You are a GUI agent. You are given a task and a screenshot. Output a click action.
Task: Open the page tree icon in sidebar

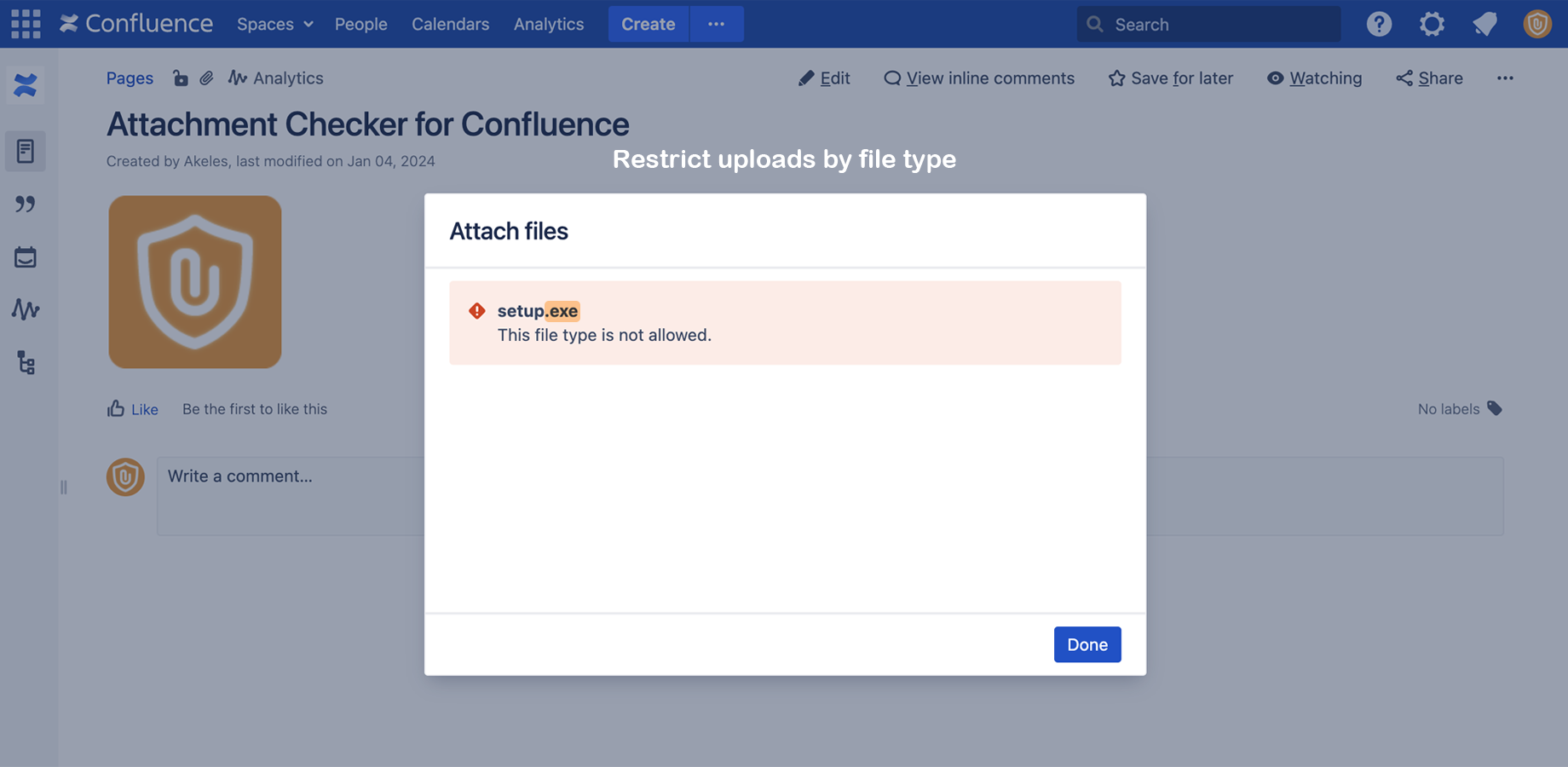[x=26, y=362]
